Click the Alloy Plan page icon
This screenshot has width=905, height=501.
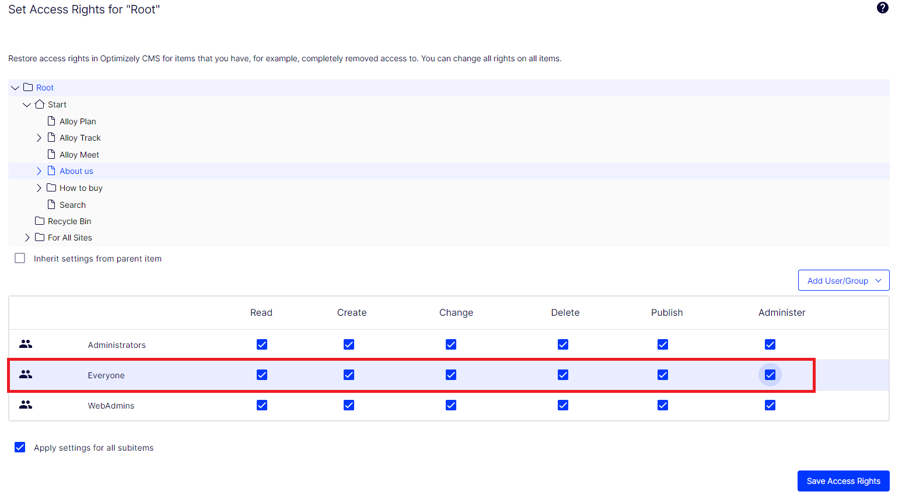[x=51, y=121]
